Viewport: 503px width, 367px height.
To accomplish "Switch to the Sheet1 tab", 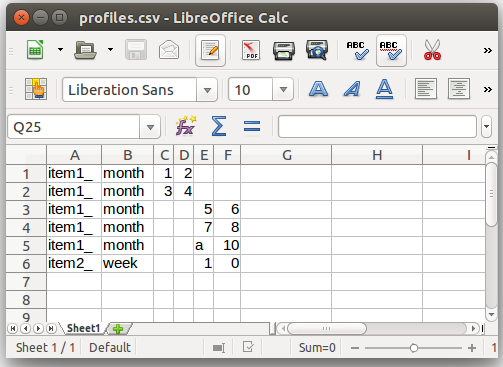I will tap(83, 329).
